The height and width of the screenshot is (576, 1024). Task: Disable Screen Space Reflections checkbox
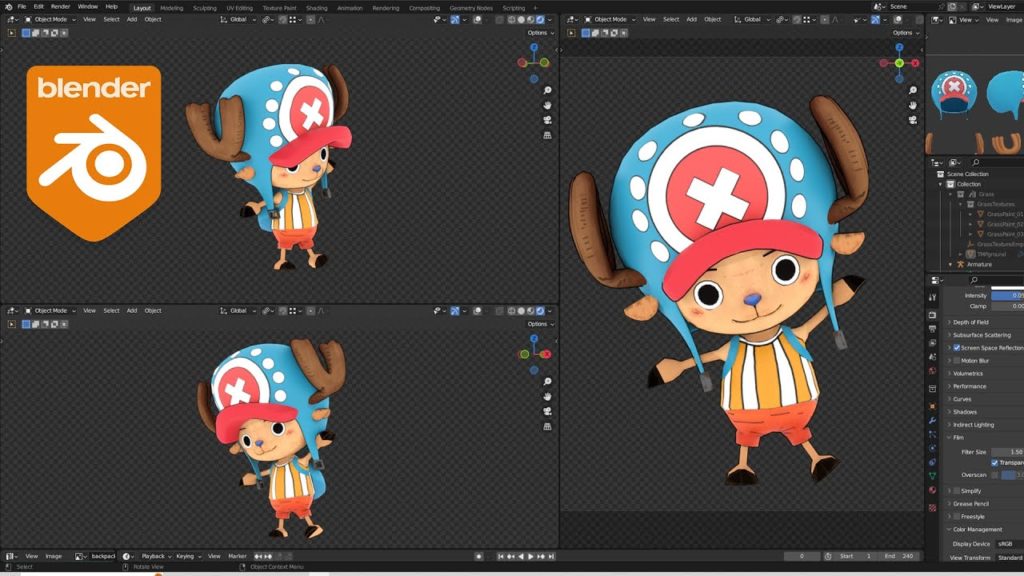pos(957,347)
